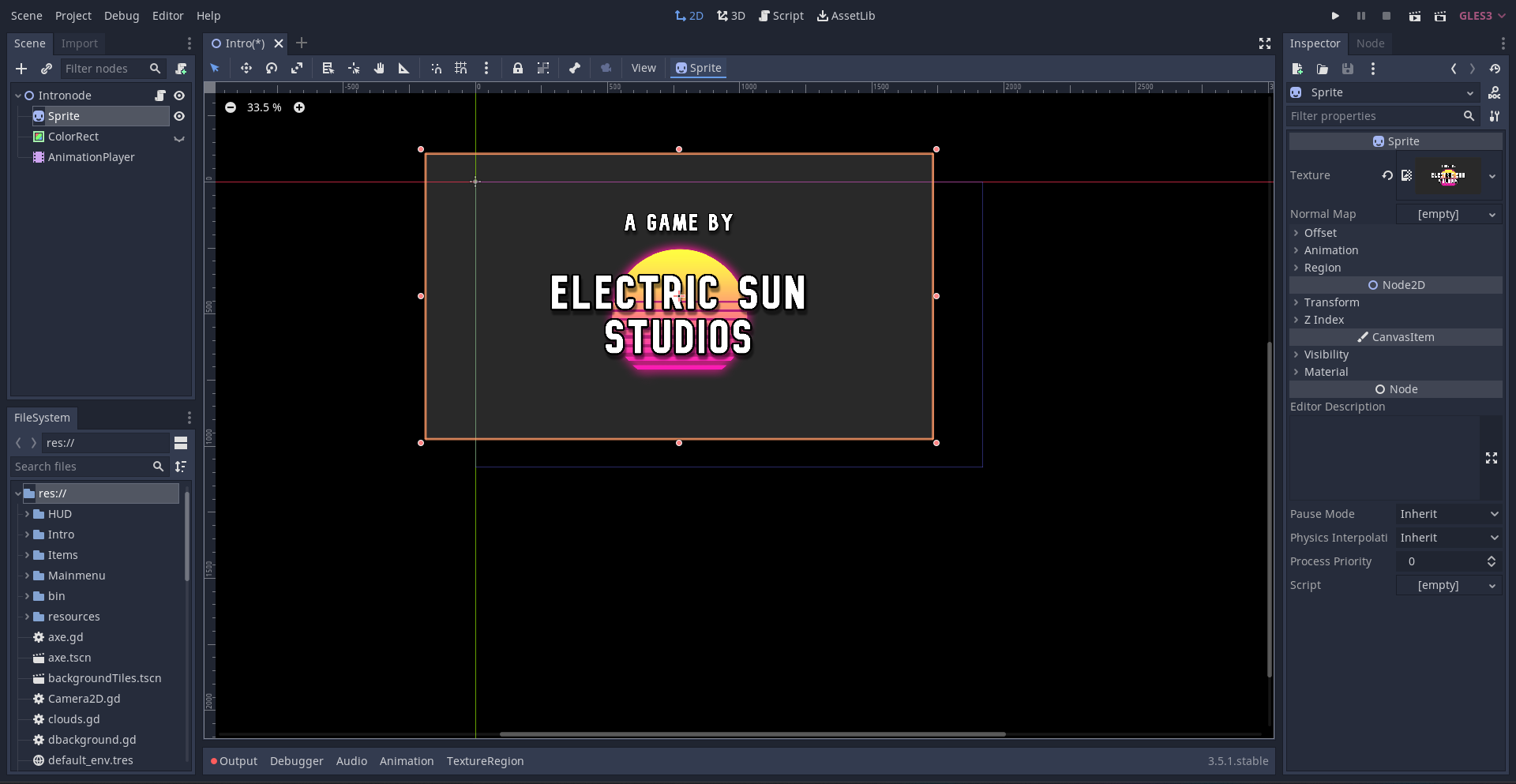Viewport: 1516px width, 784px height.
Task: Add a new child node
Action: point(21,69)
